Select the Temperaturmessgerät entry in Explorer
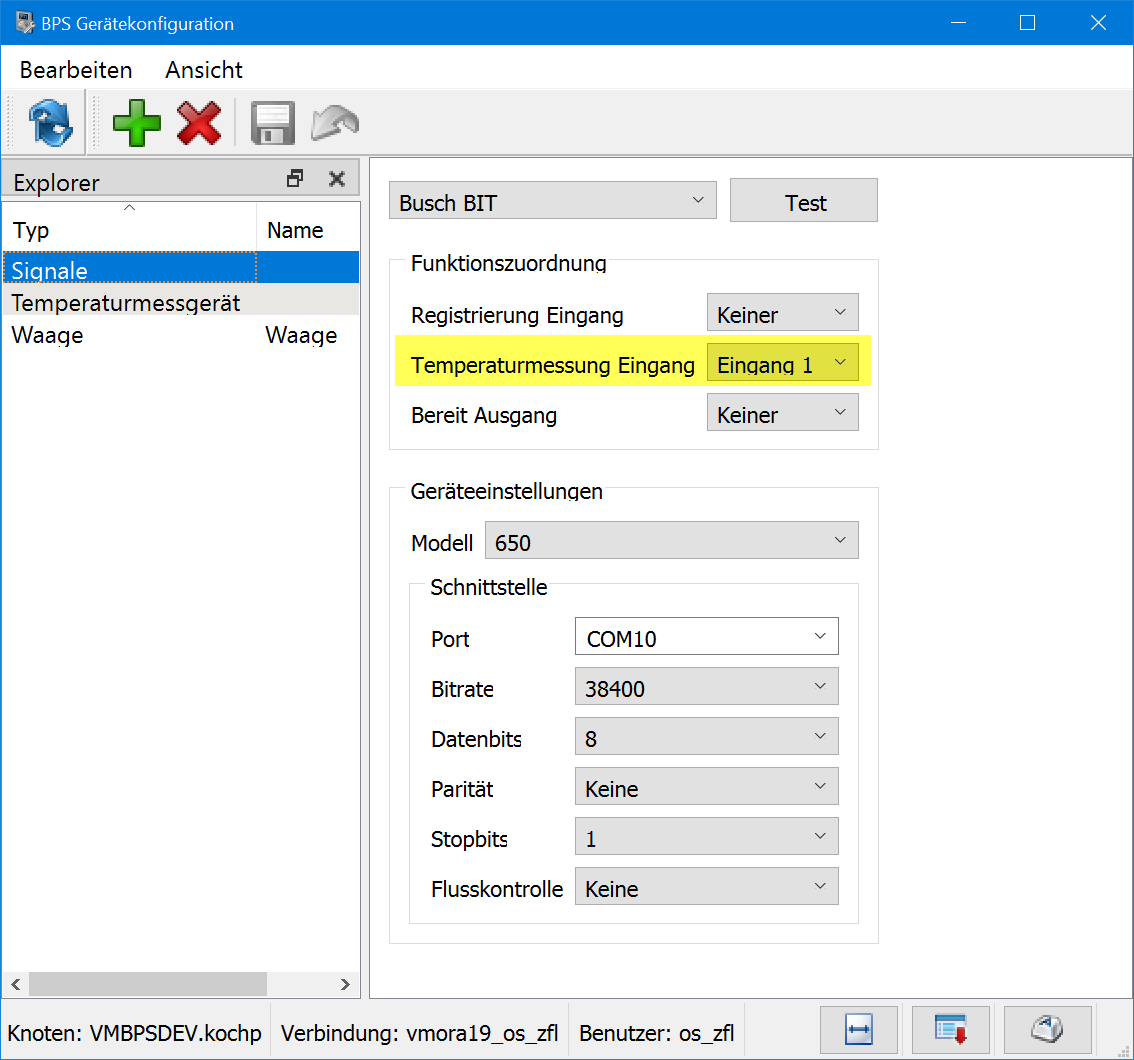1134x1060 pixels. pyautogui.click(x=126, y=302)
